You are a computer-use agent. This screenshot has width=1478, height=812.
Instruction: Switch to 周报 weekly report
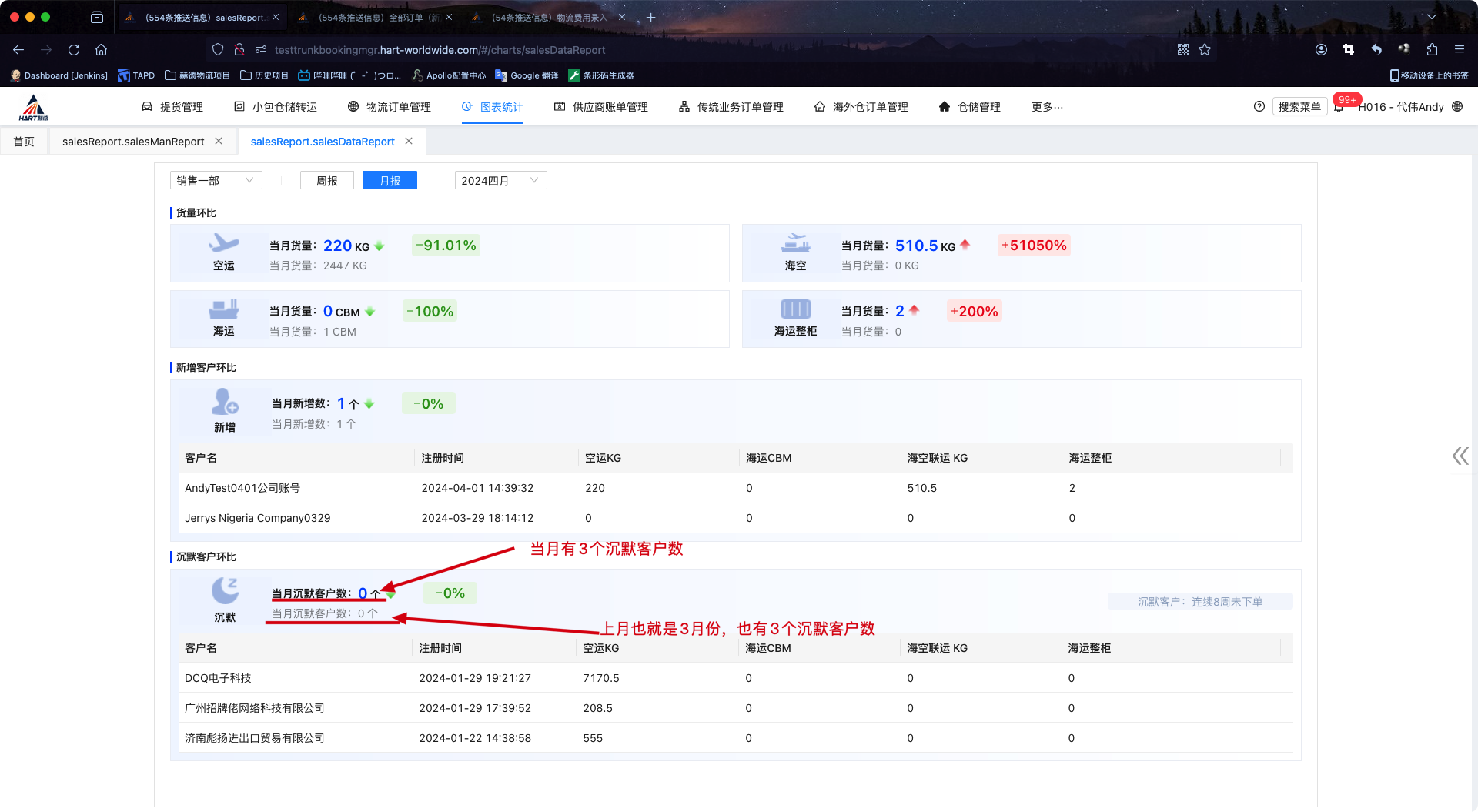coord(326,181)
